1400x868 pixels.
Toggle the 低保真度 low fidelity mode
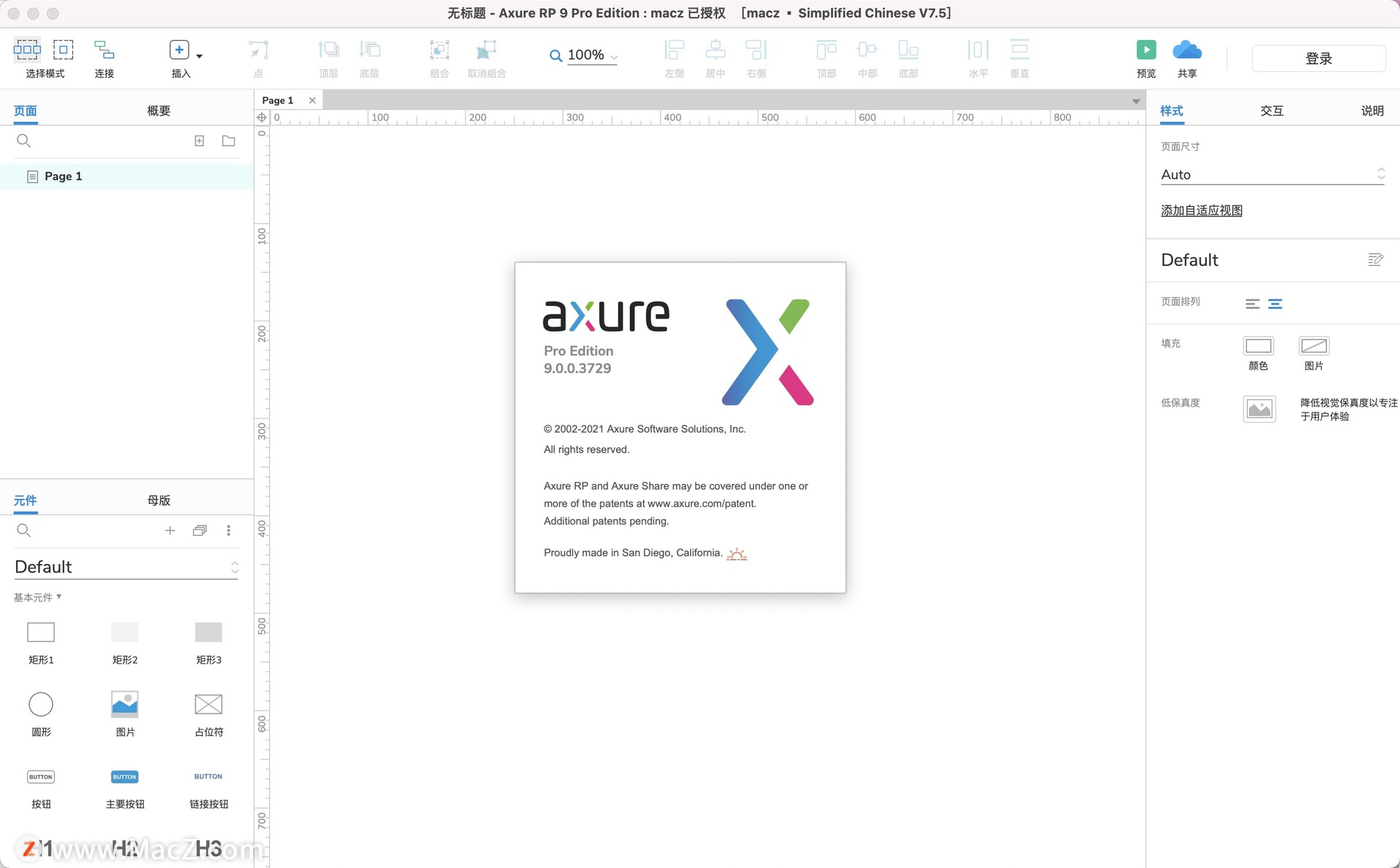[1259, 409]
